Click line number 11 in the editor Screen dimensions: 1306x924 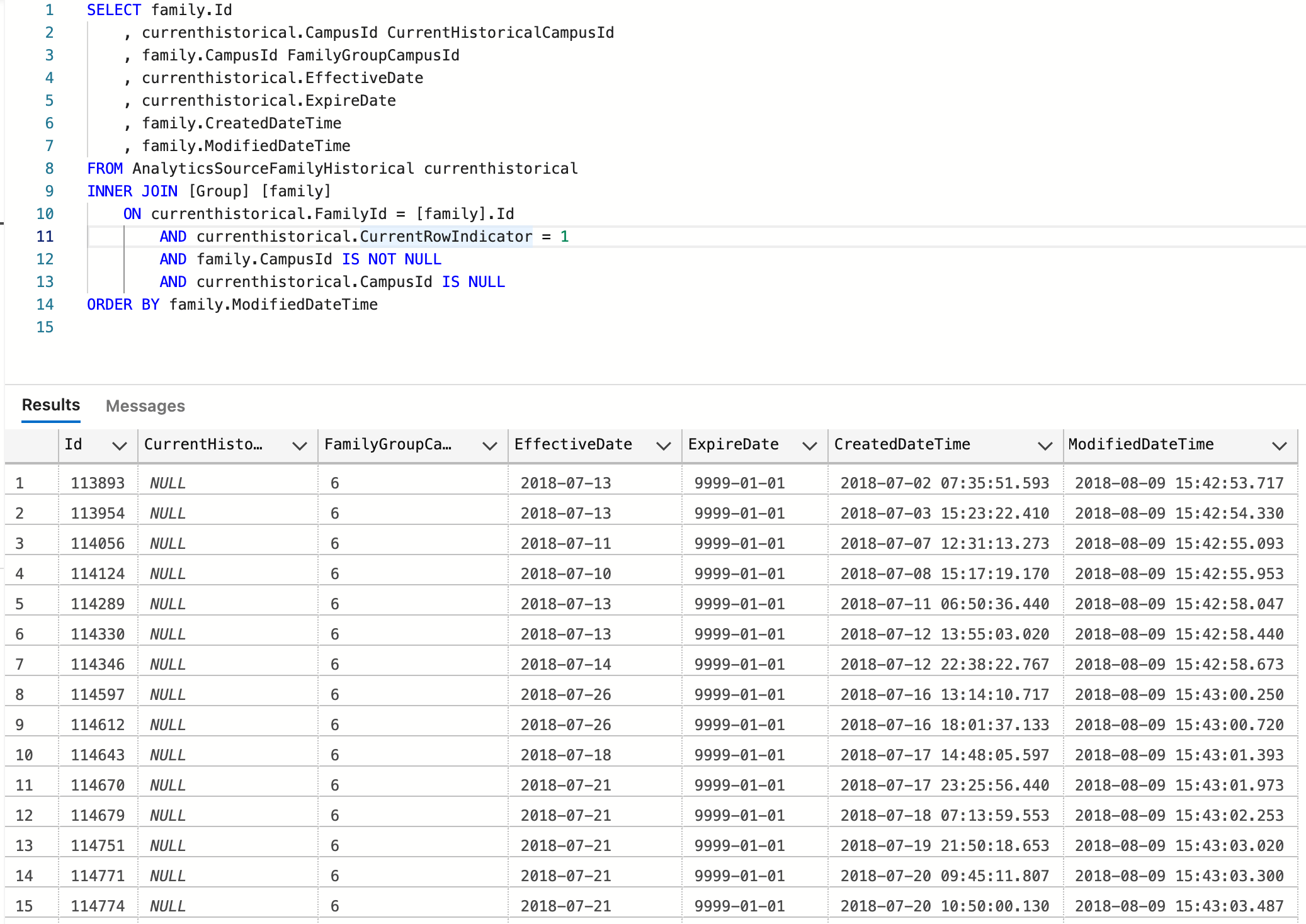[44, 236]
